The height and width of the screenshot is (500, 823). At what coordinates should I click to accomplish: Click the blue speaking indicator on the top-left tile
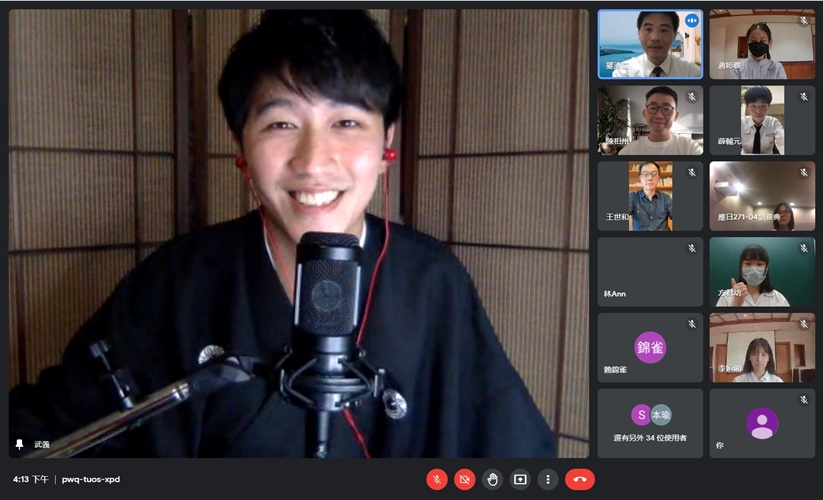[691, 21]
